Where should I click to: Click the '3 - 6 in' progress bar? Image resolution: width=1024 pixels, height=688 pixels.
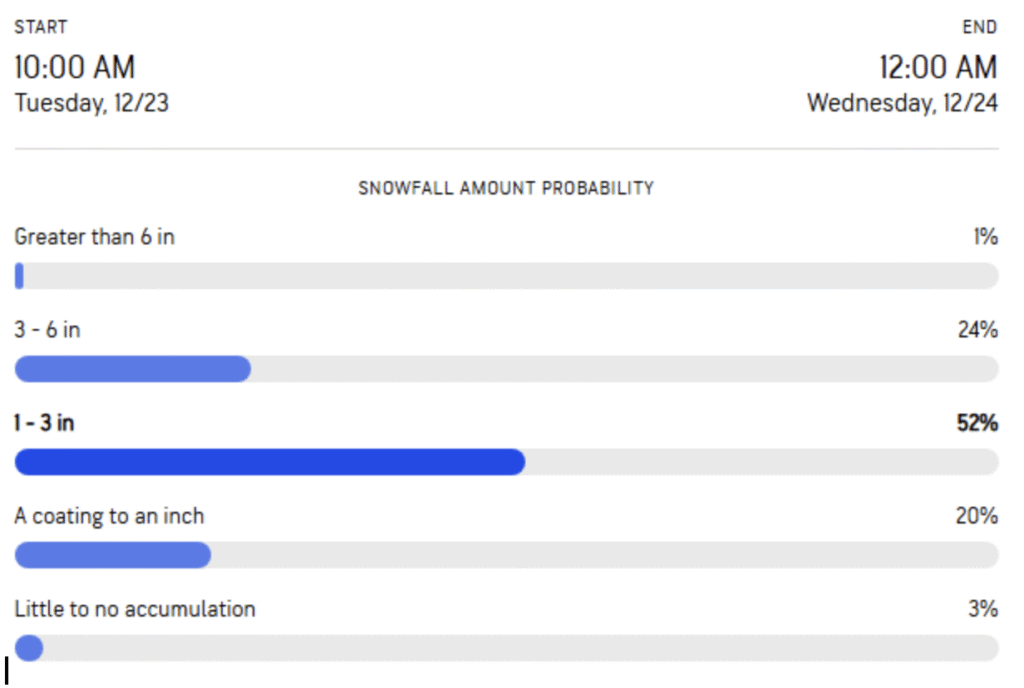pyautogui.click(x=506, y=369)
